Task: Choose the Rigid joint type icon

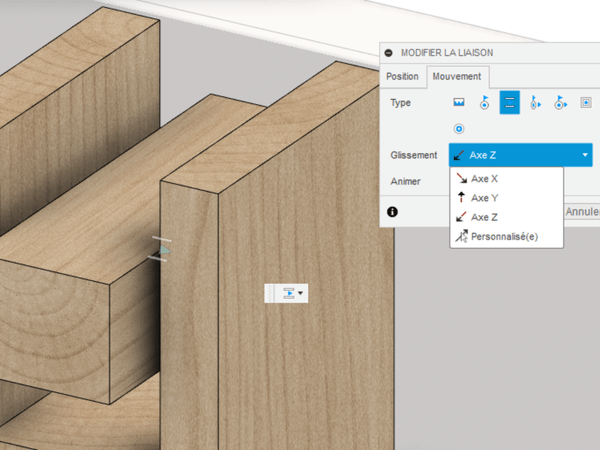Action: pos(459,102)
